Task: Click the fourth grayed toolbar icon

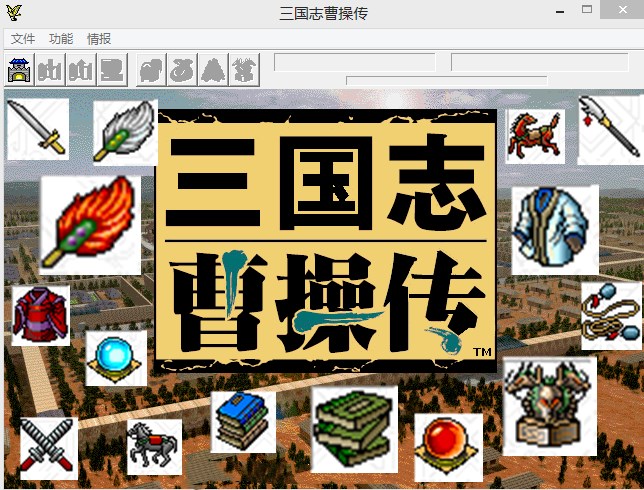Action: (x=112, y=70)
